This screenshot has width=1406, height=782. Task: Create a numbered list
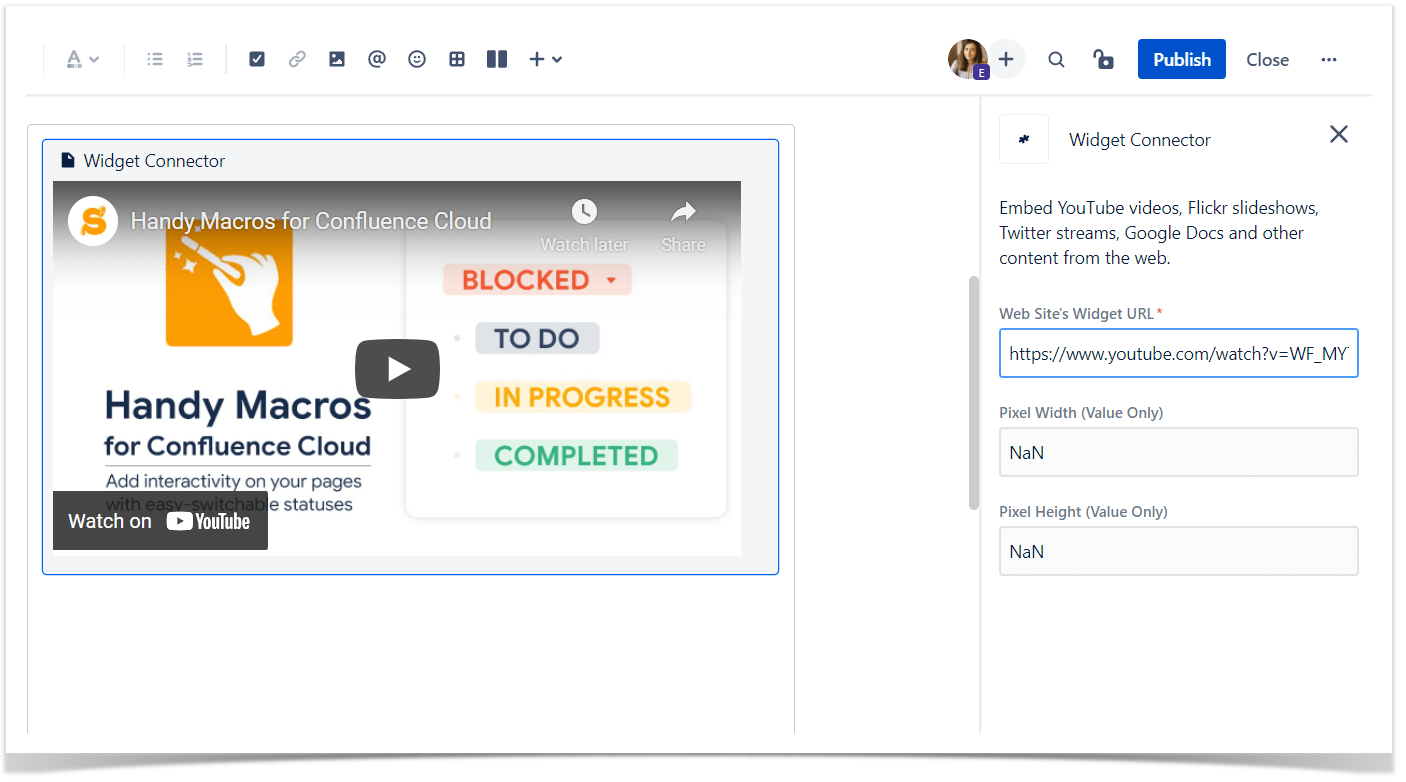tap(195, 59)
